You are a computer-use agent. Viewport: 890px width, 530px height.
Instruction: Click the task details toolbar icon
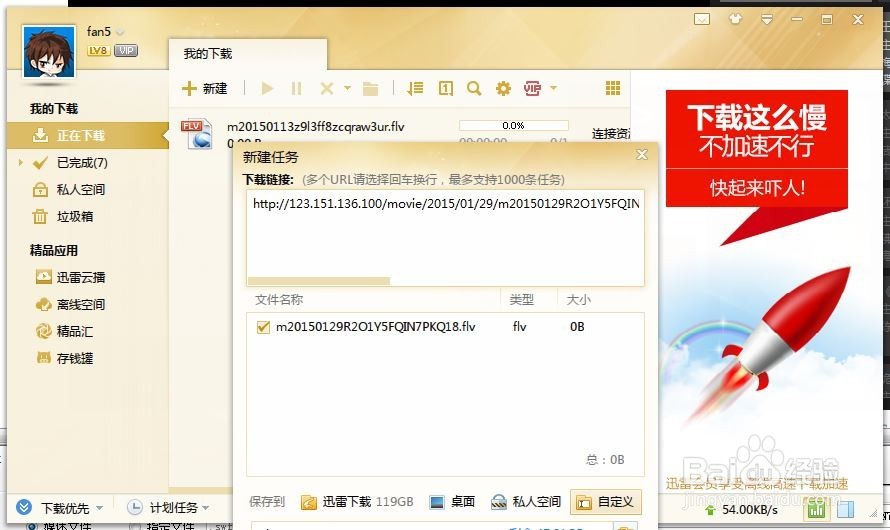[446, 89]
